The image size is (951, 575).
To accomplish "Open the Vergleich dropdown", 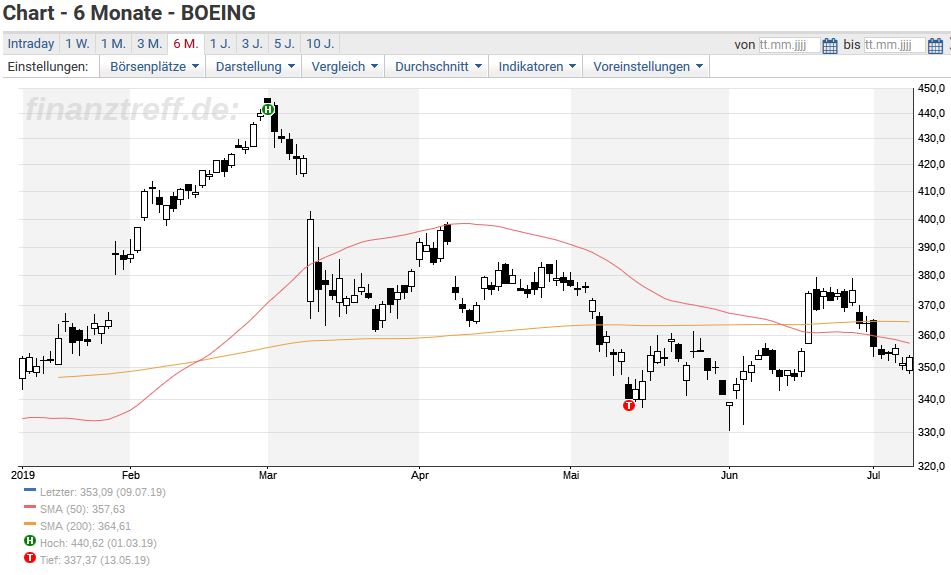I will [x=344, y=67].
